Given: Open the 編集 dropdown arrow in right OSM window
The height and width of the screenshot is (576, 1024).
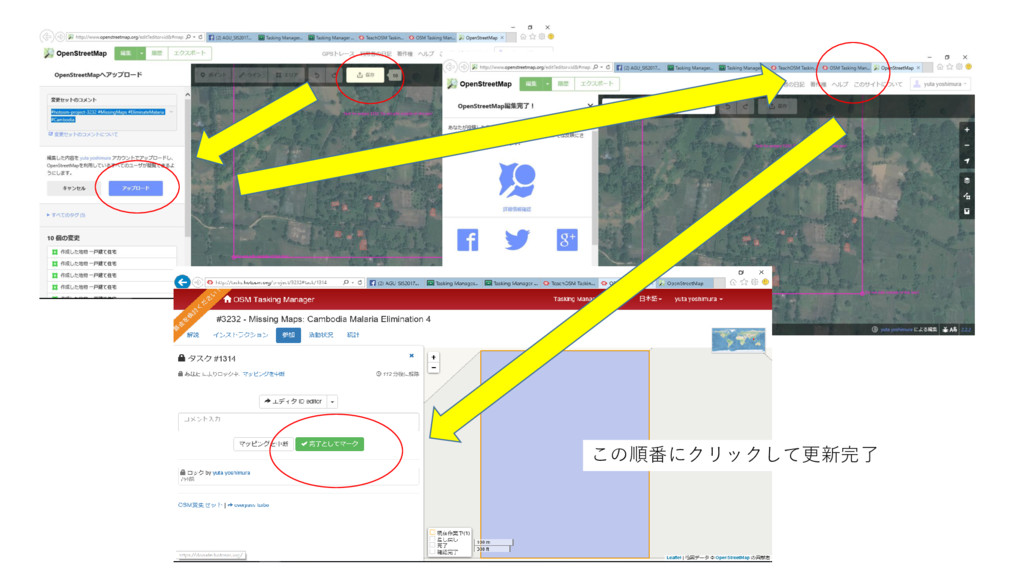Looking at the screenshot, I should (x=547, y=84).
